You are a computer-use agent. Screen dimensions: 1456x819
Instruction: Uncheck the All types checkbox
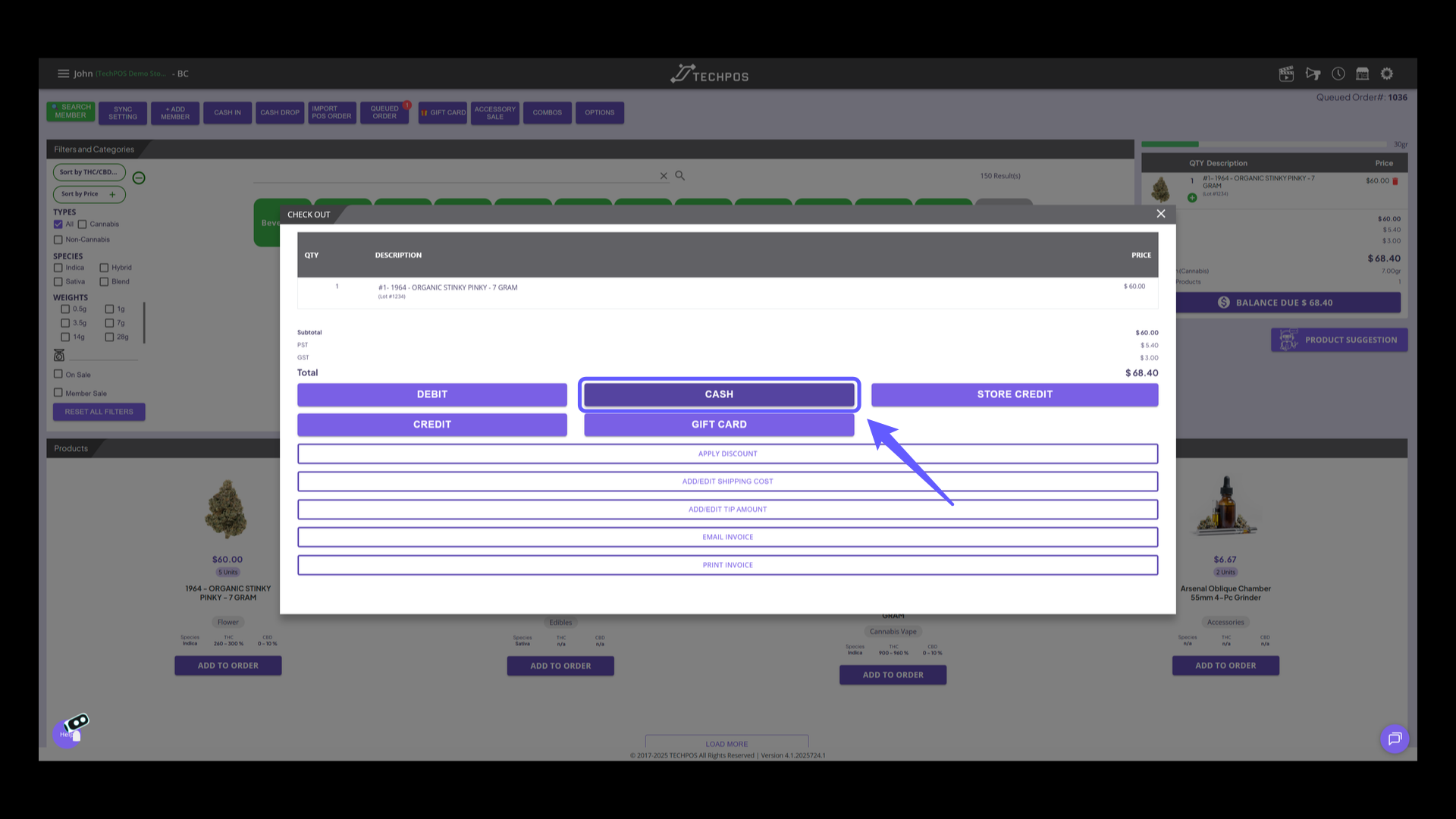click(x=58, y=224)
